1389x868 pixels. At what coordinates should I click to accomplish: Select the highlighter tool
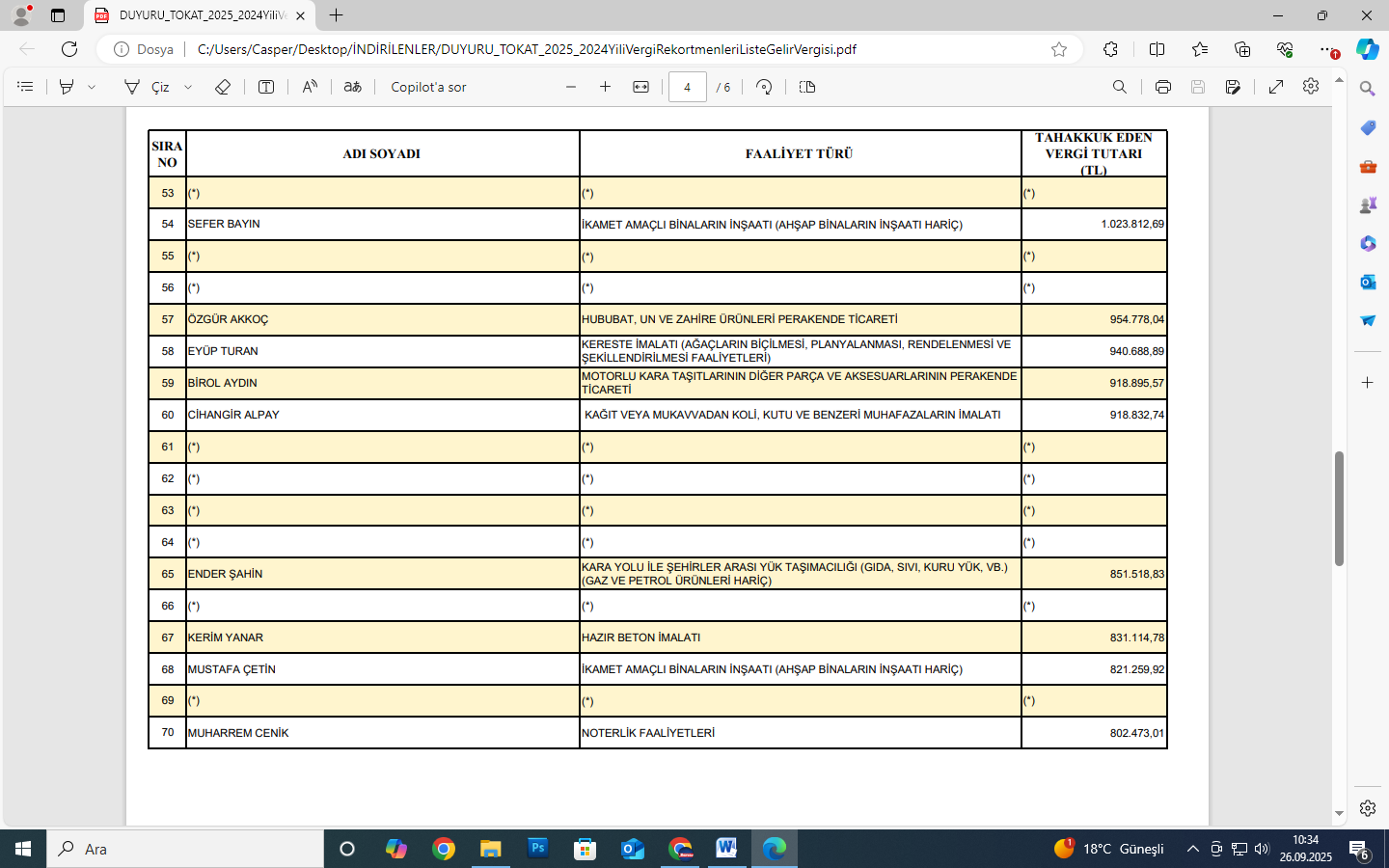pyautogui.click(x=67, y=87)
